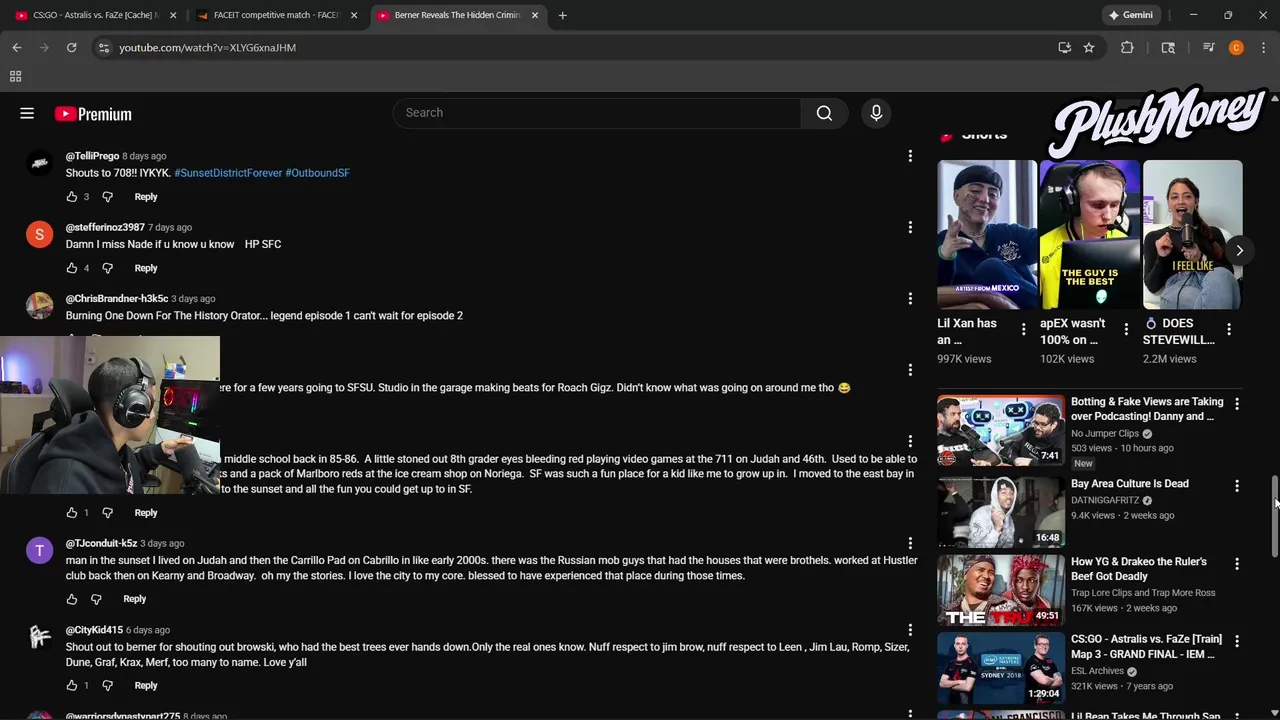The image size is (1280, 720).
Task: Switch to FACEIT competitive match tab
Action: [278, 15]
